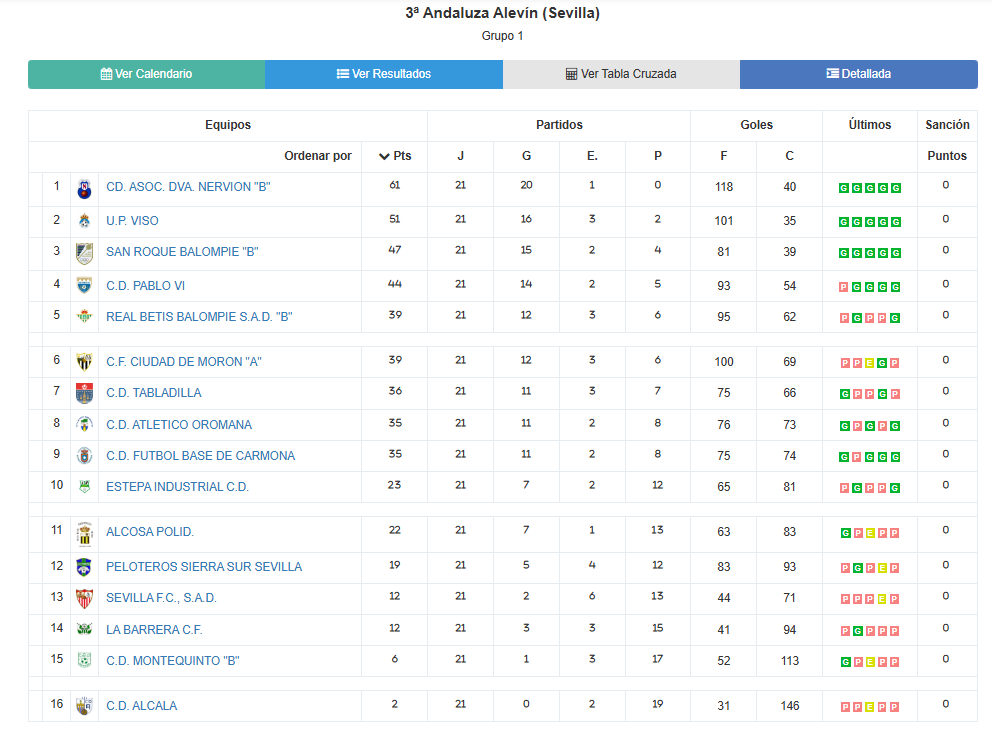
Task: Click 3ª Andaluza Alevín (Sevilla) title
Action: coord(502,13)
